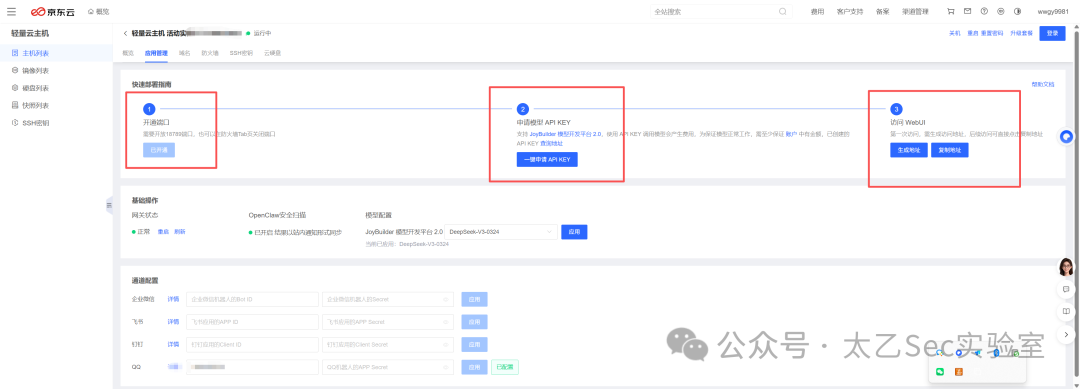Click 刷新 under 网关状态
The width and height of the screenshot is (1080, 389).
point(180,231)
